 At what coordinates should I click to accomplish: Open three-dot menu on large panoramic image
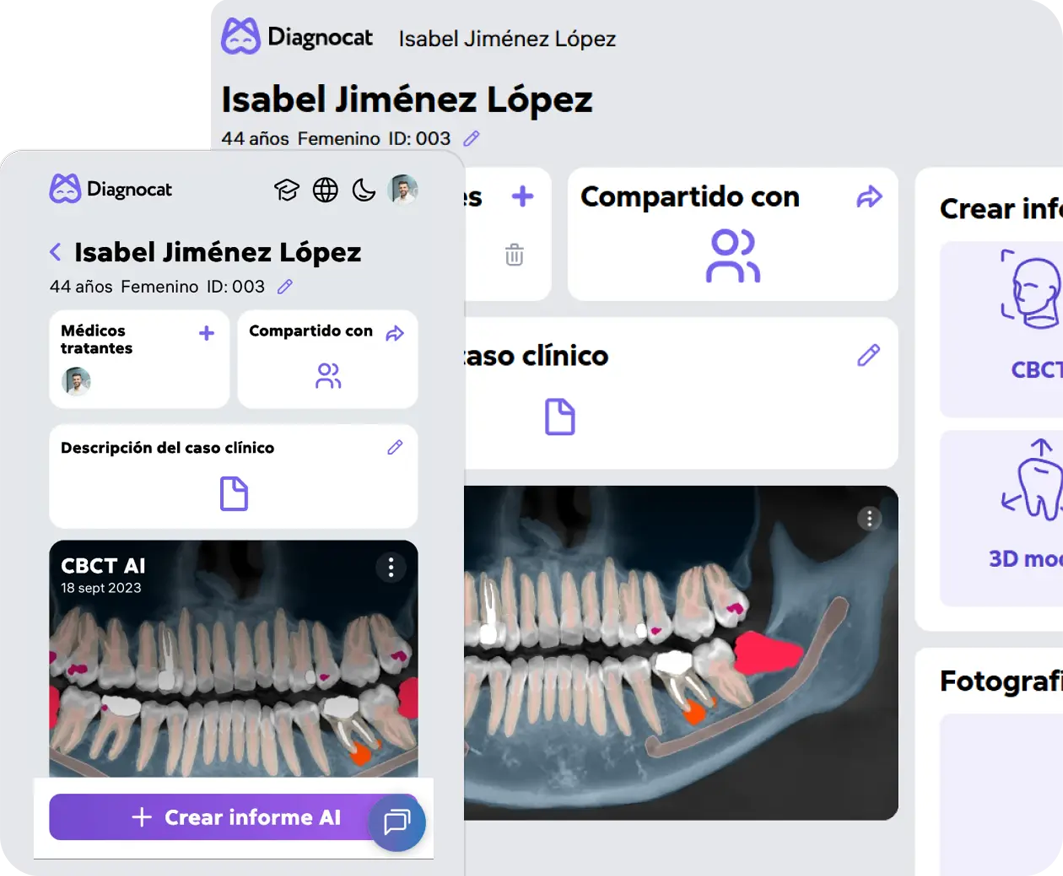click(x=869, y=518)
